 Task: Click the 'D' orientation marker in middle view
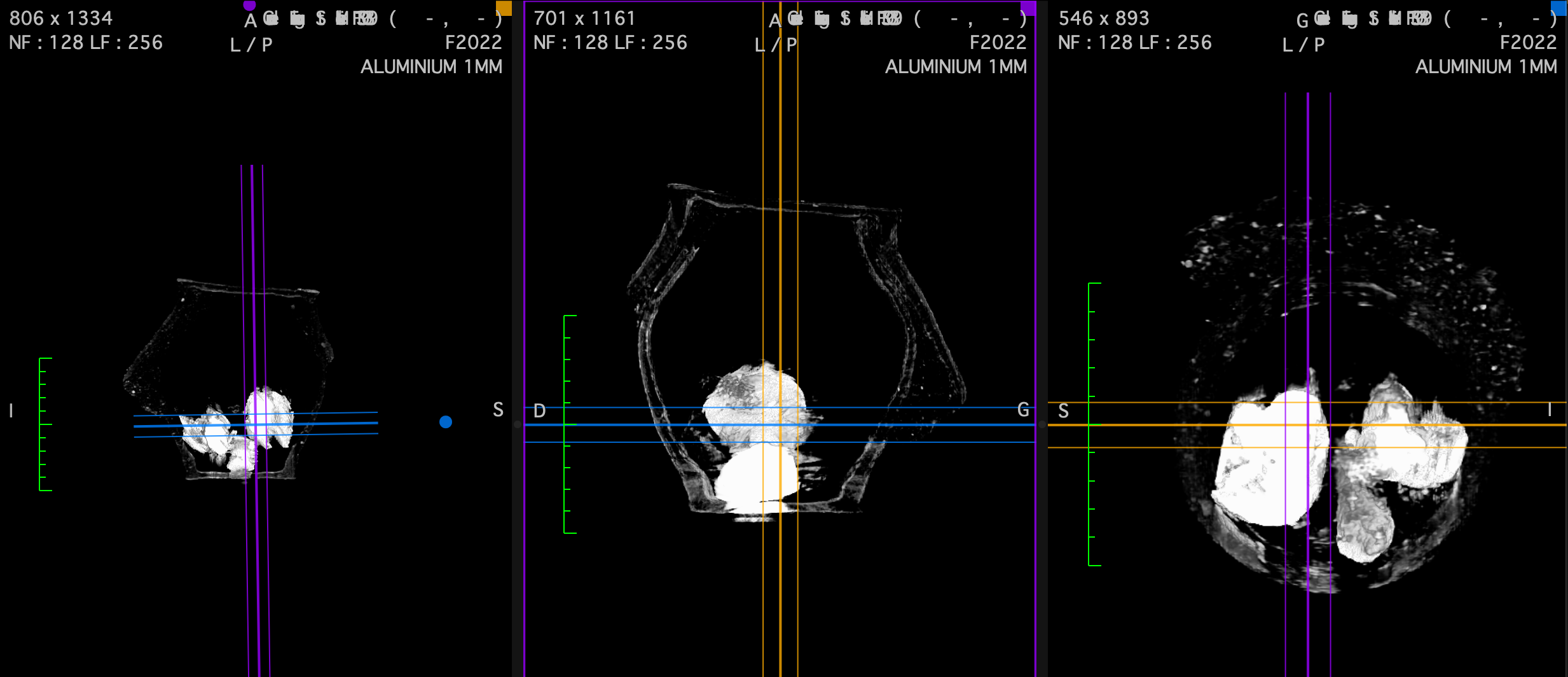[539, 411]
